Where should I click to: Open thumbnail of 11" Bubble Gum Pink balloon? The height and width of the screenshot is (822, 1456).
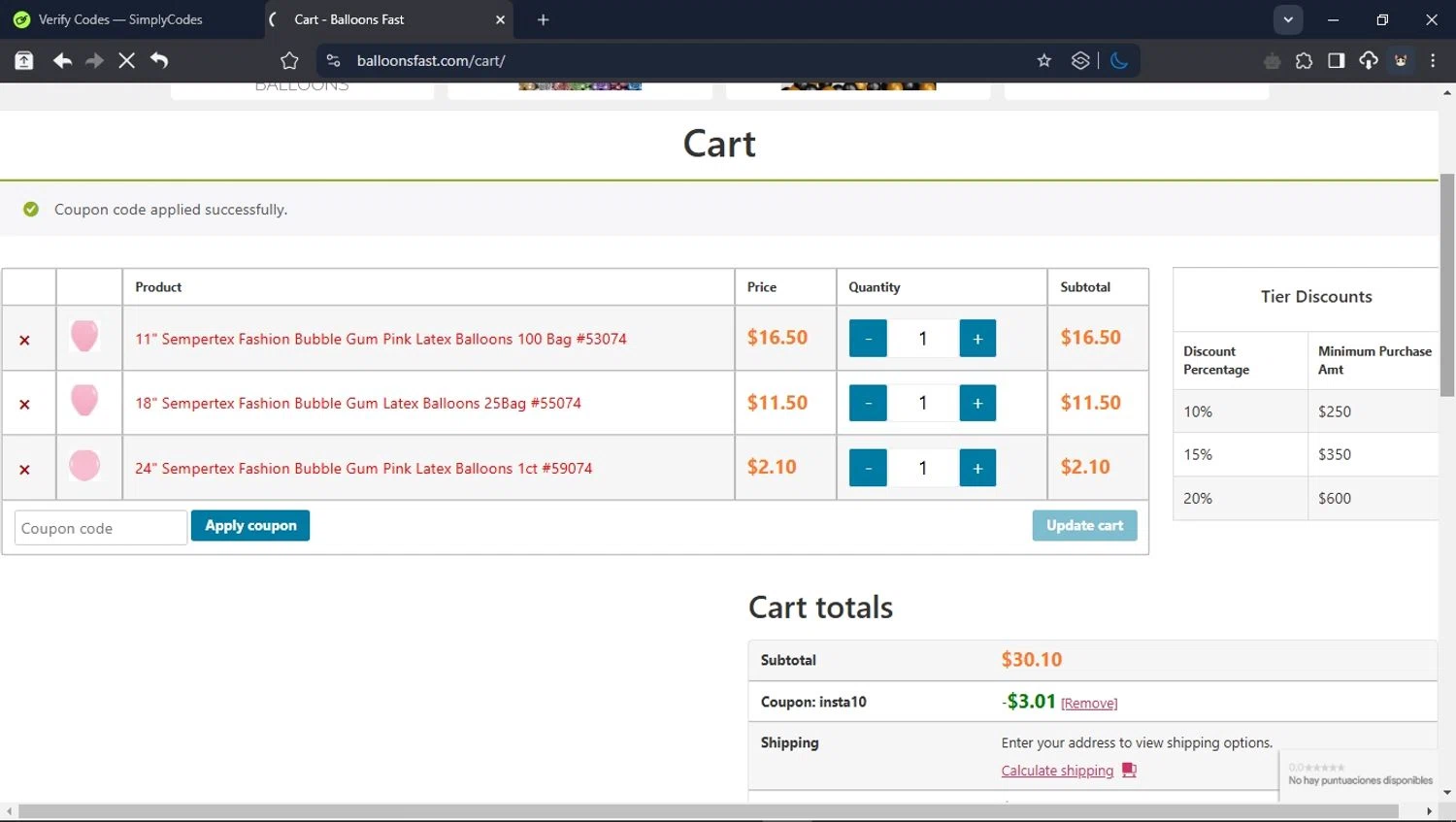pos(84,337)
